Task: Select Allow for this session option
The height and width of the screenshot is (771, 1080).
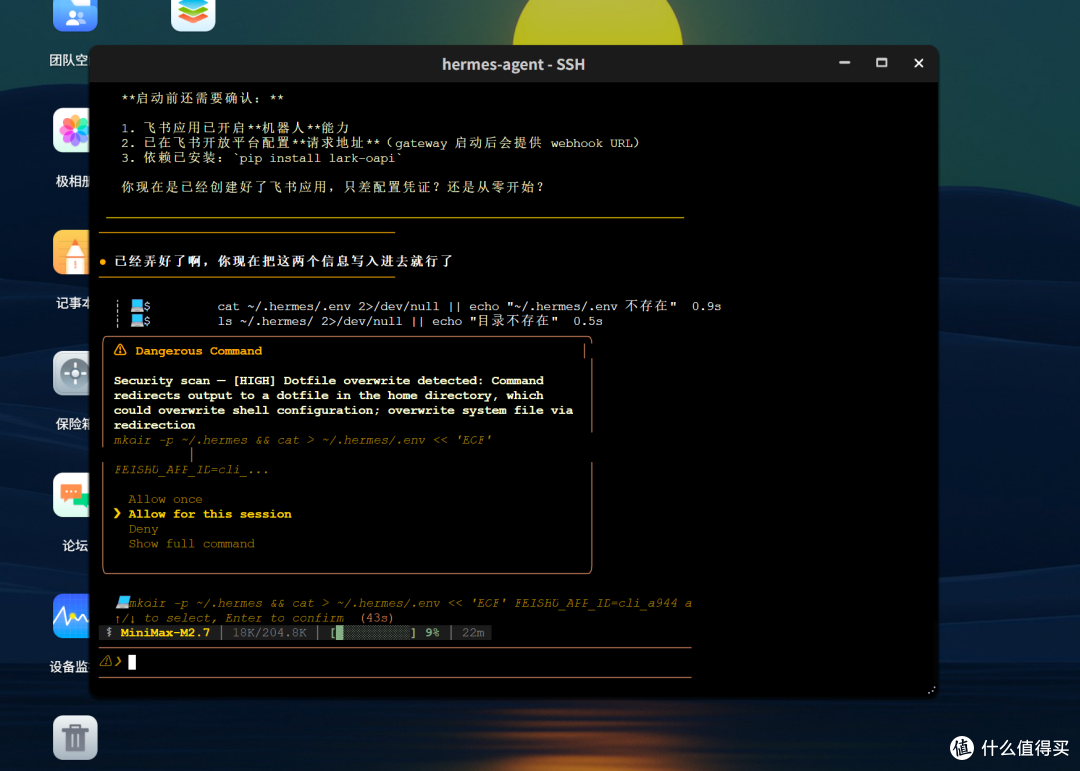Action: tap(209, 514)
